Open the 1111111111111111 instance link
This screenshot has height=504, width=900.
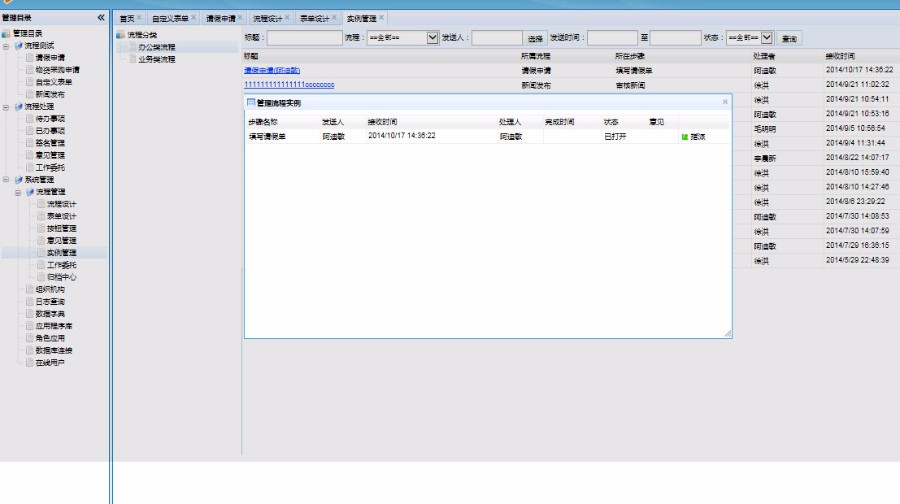[x=289, y=84]
